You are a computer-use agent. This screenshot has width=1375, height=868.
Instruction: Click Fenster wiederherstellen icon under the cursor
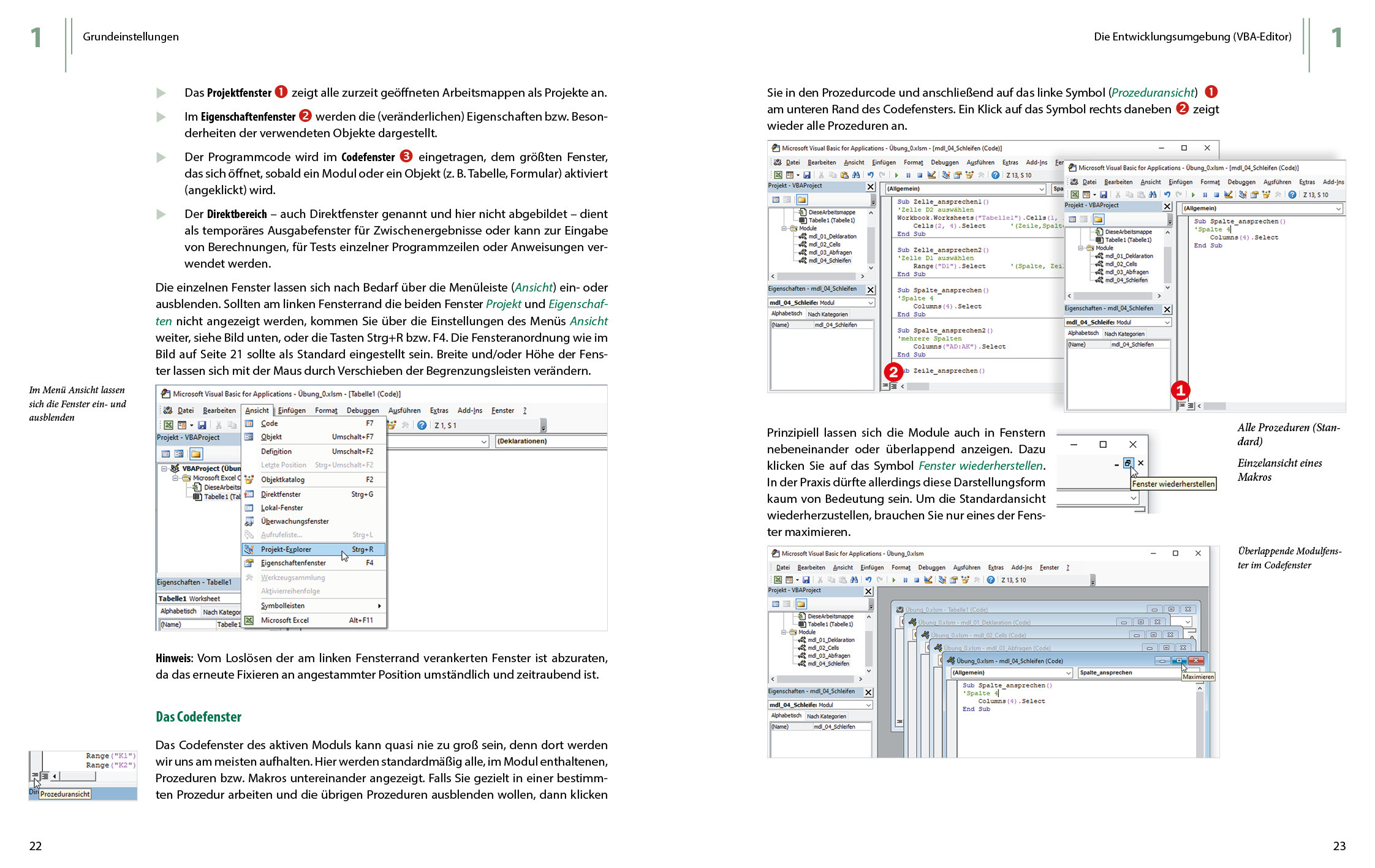(x=1128, y=463)
